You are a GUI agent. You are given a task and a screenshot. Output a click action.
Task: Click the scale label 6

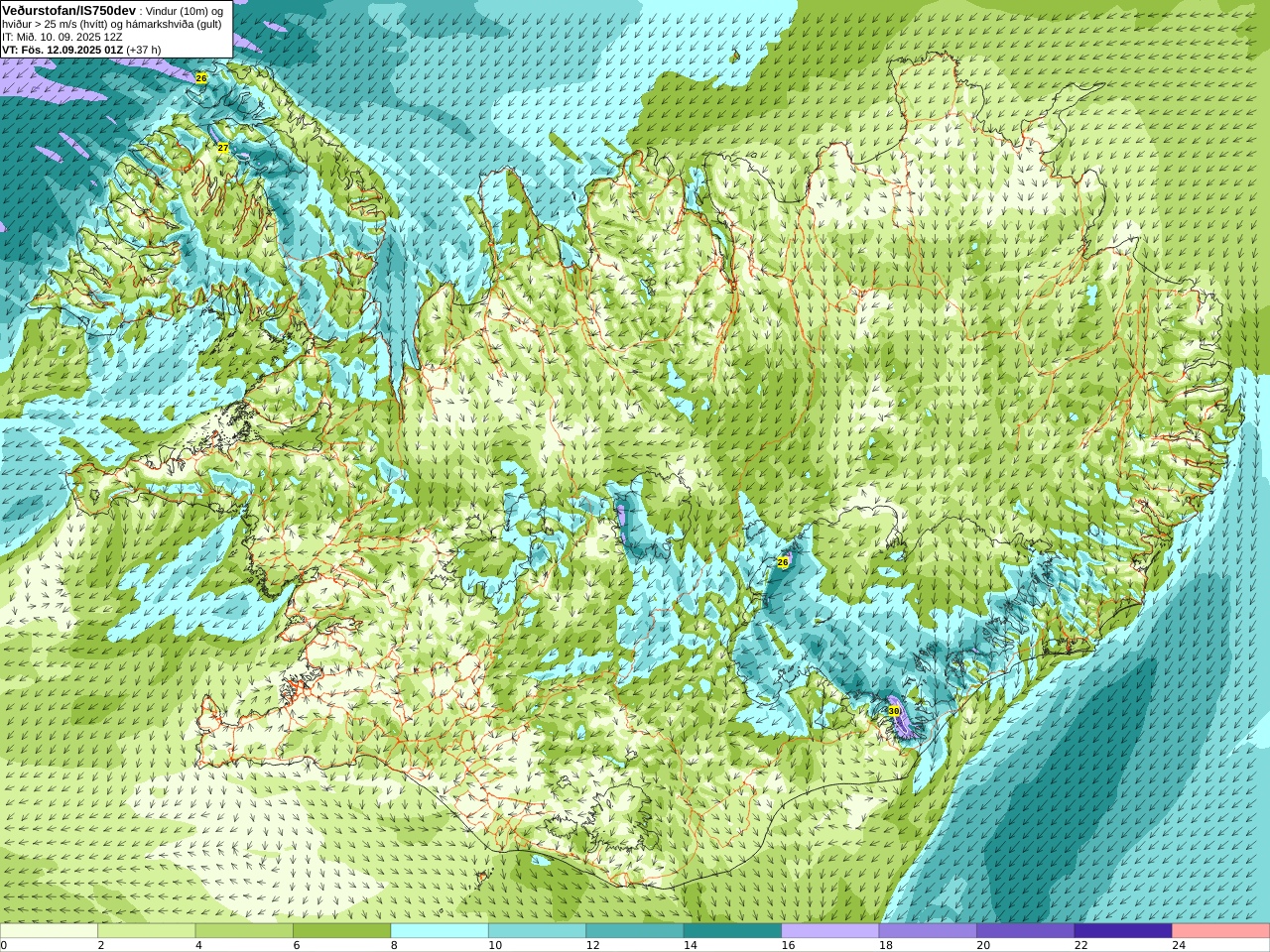(296, 945)
